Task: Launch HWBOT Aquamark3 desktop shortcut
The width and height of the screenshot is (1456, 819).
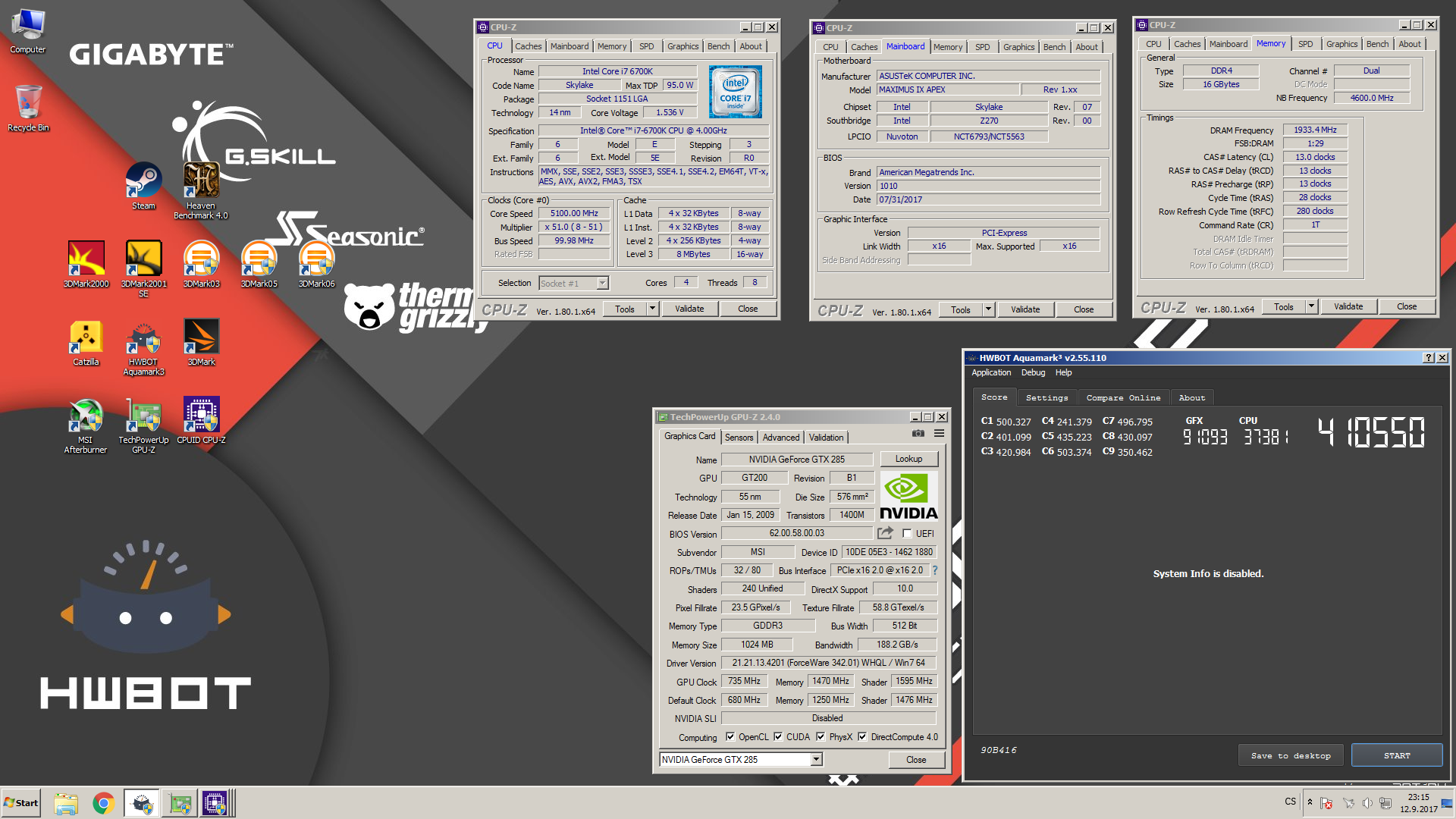Action: pyautogui.click(x=143, y=347)
